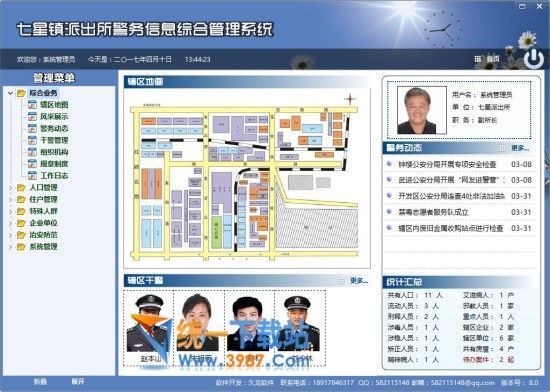This screenshot has height=392, width=550.
Task: Click 工作日志 icon in sidebar
Action: tap(32, 175)
